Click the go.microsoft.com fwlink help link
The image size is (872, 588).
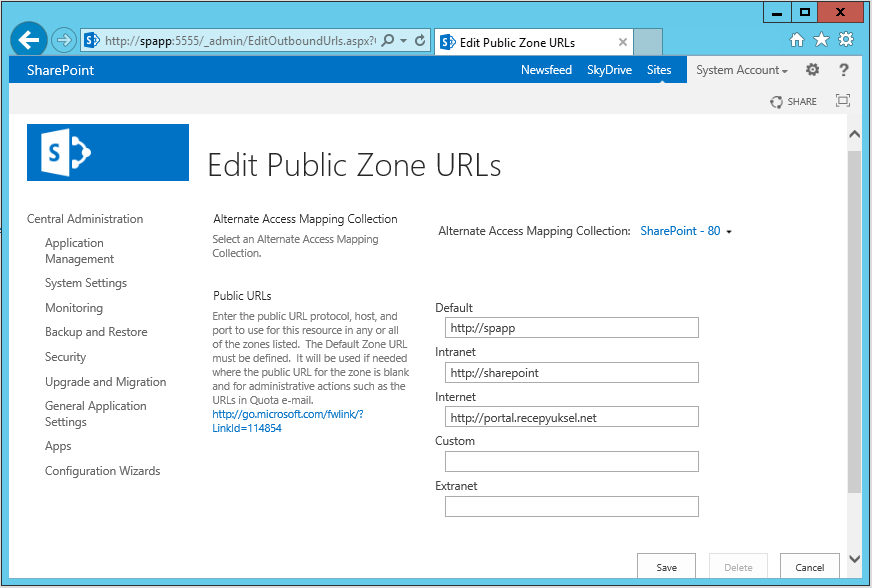click(x=288, y=421)
